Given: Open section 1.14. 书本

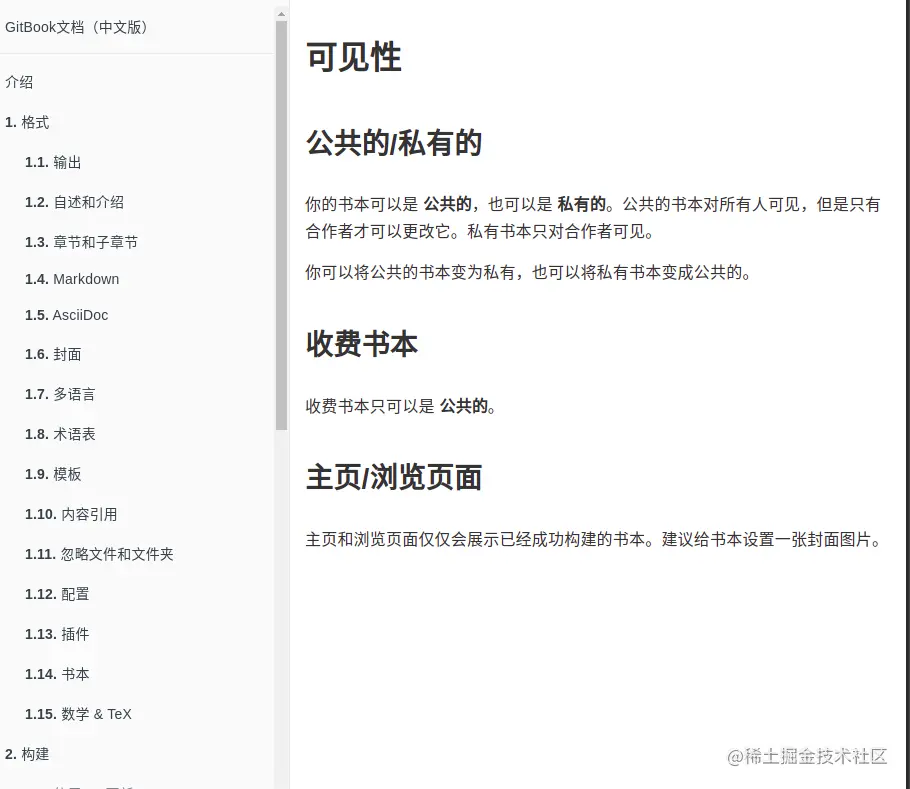Looking at the screenshot, I should [57, 674].
